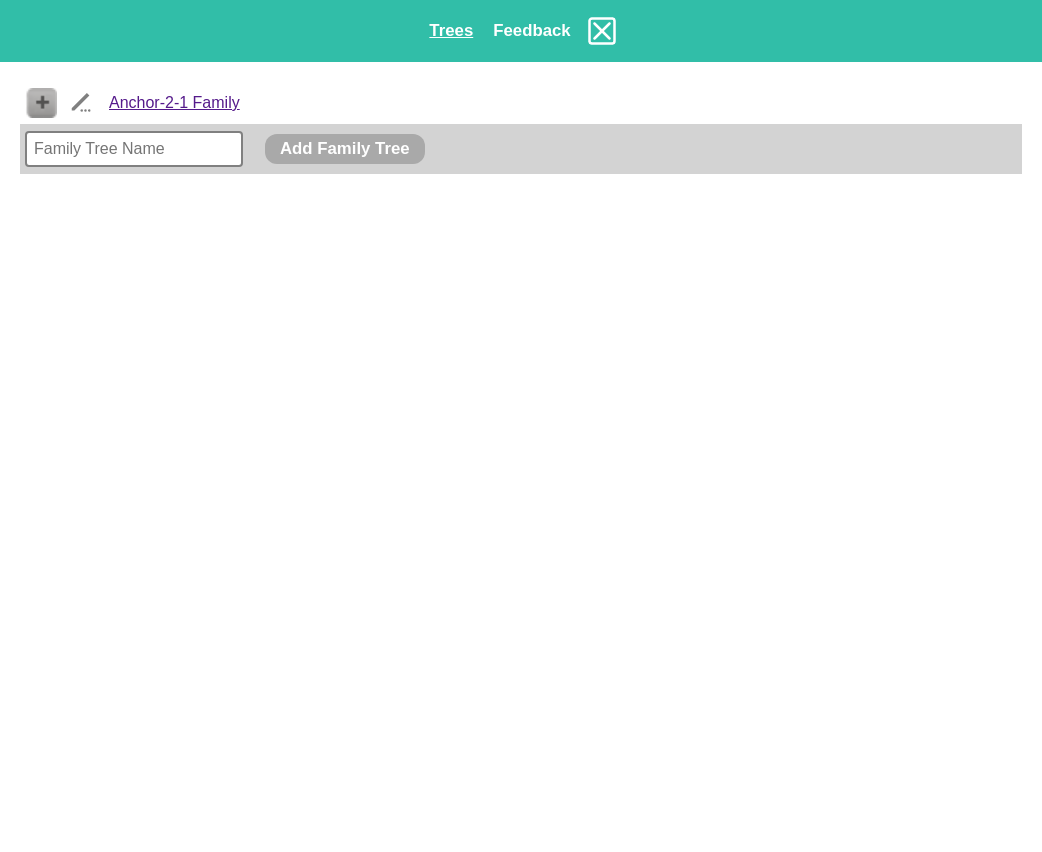Select the square X icon next to Feedback
The image size is (1042, 852).
602,31
